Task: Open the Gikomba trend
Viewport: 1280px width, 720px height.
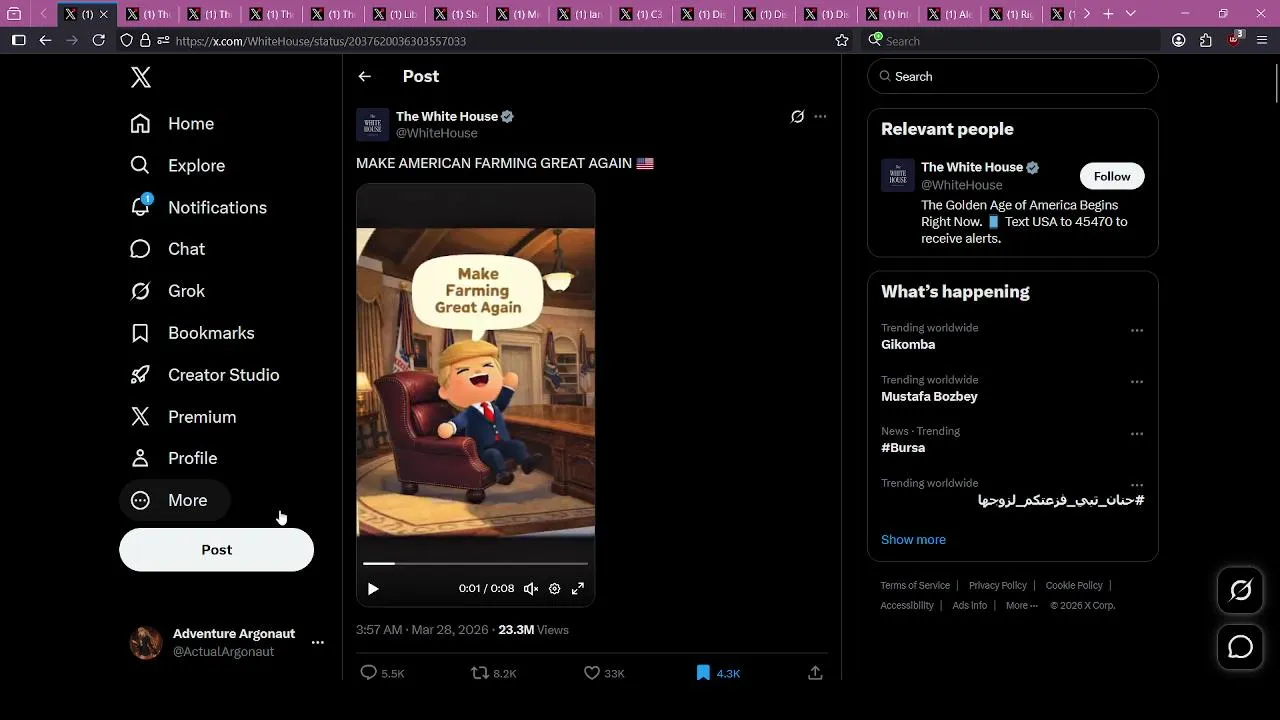Action: click(908, 345)
